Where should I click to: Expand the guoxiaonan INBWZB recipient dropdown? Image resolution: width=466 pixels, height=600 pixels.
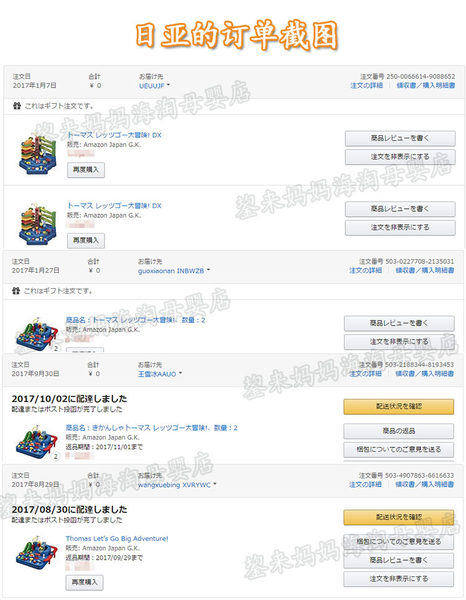tap(174, 271)
